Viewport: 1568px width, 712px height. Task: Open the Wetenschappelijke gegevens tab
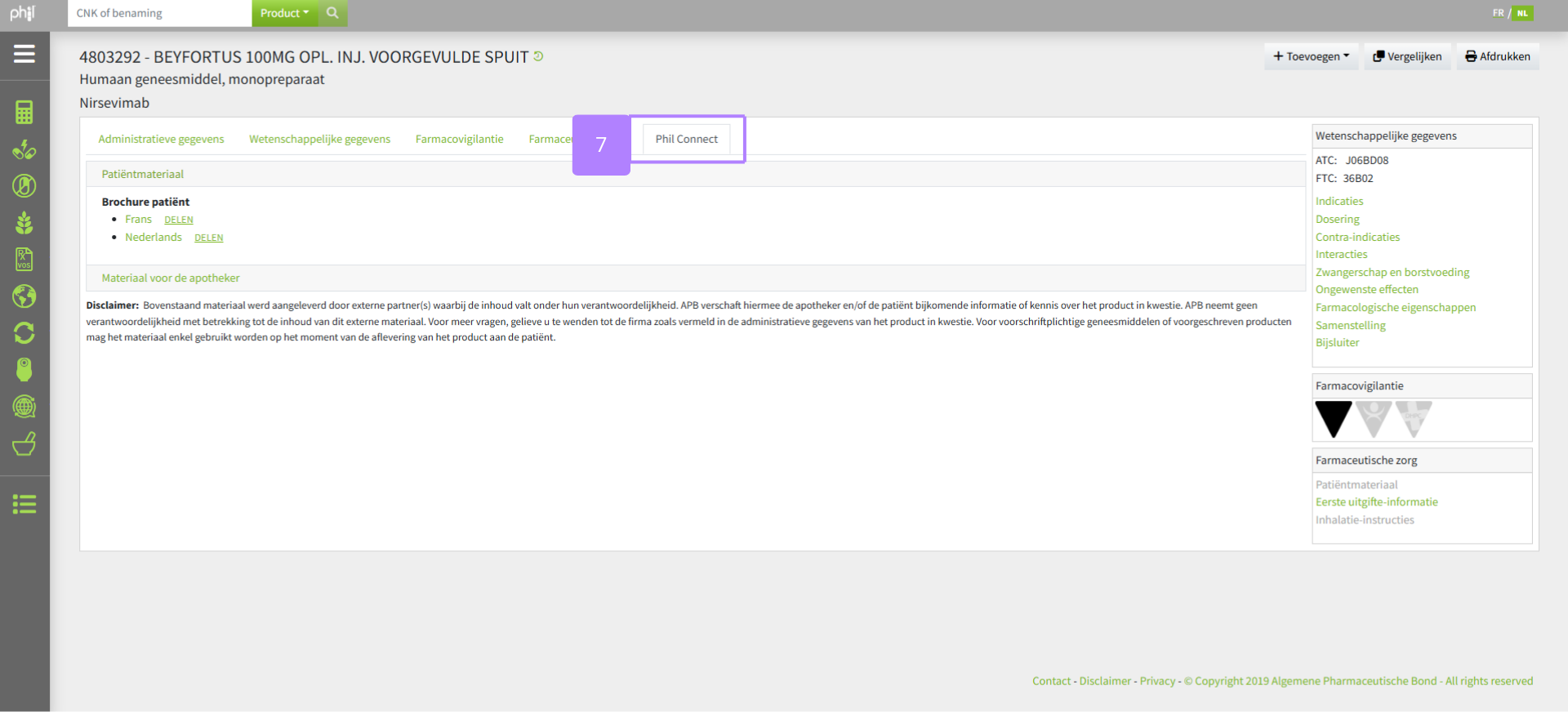pos(319,139)
